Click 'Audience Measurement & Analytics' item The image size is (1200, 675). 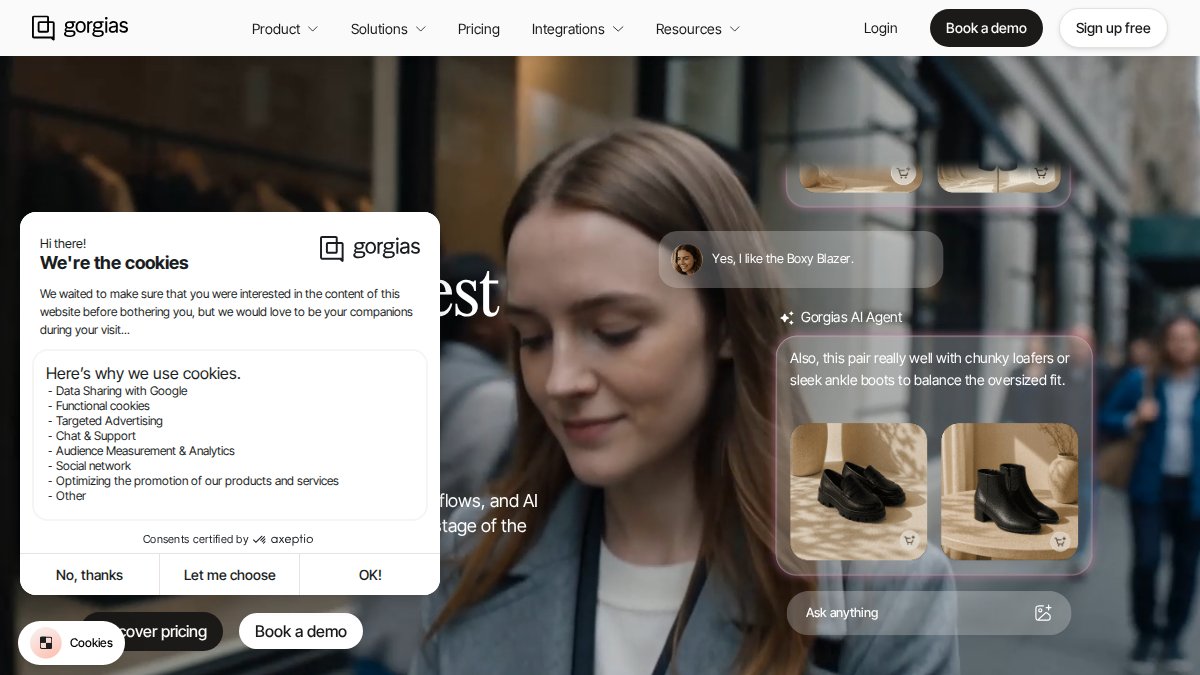click(x=145, y=451)
